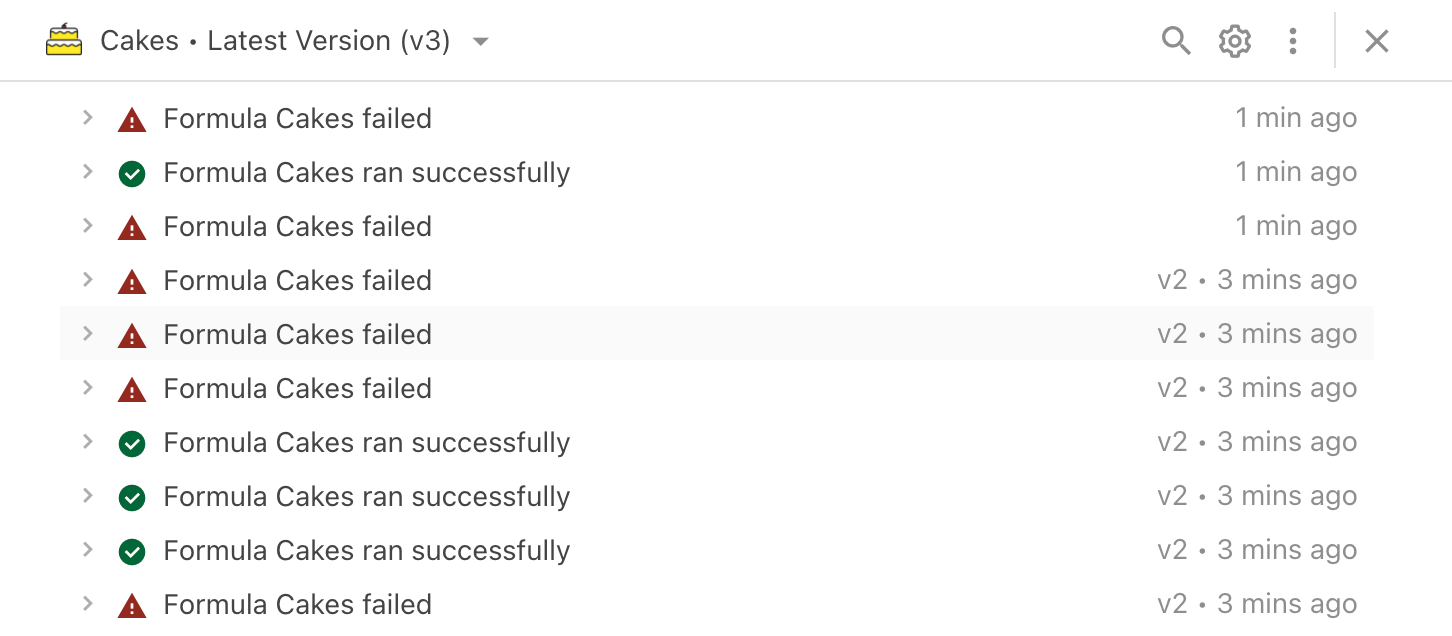Expand the last Formula Cakes failed row
The height and width of the screenshot is (636, 1452).
(x=88, y=604)
